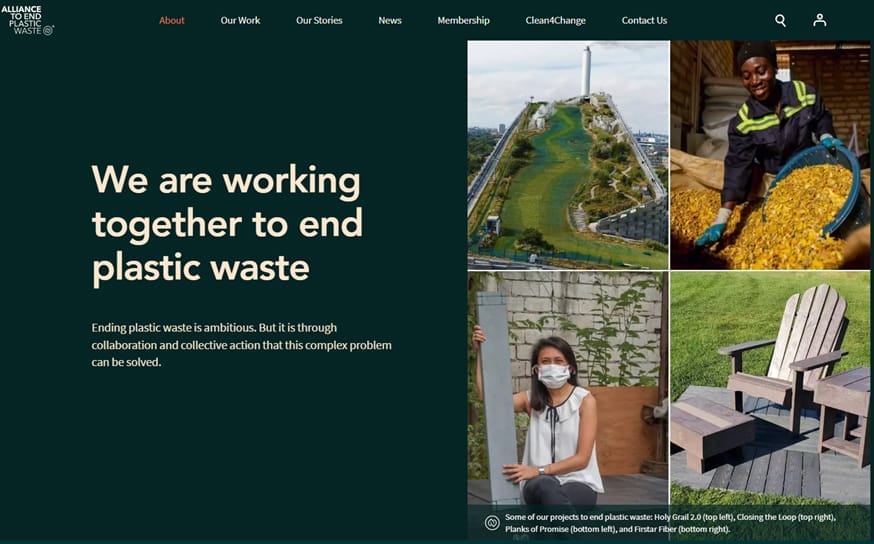Click the main headline about ending plastic waste
This screenshot has width=874, height=544.
coord(227,225)
